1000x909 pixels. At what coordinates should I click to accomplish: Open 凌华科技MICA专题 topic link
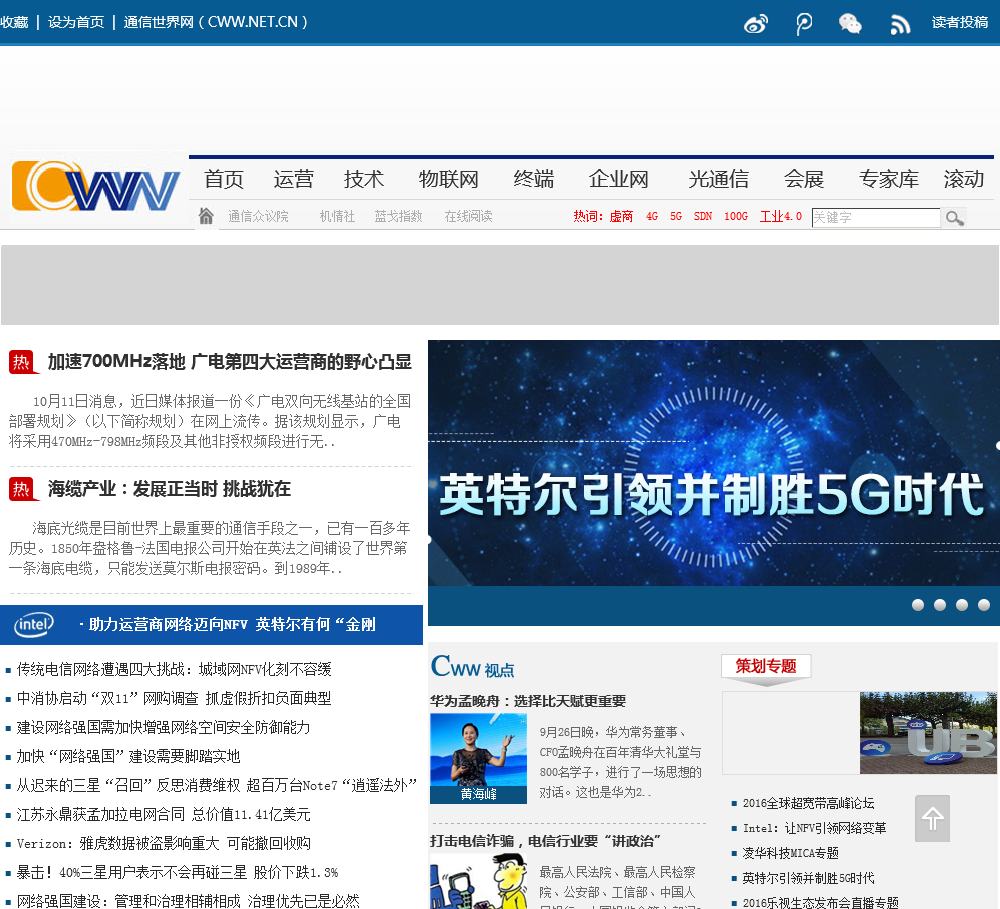(x=790, y=854)
